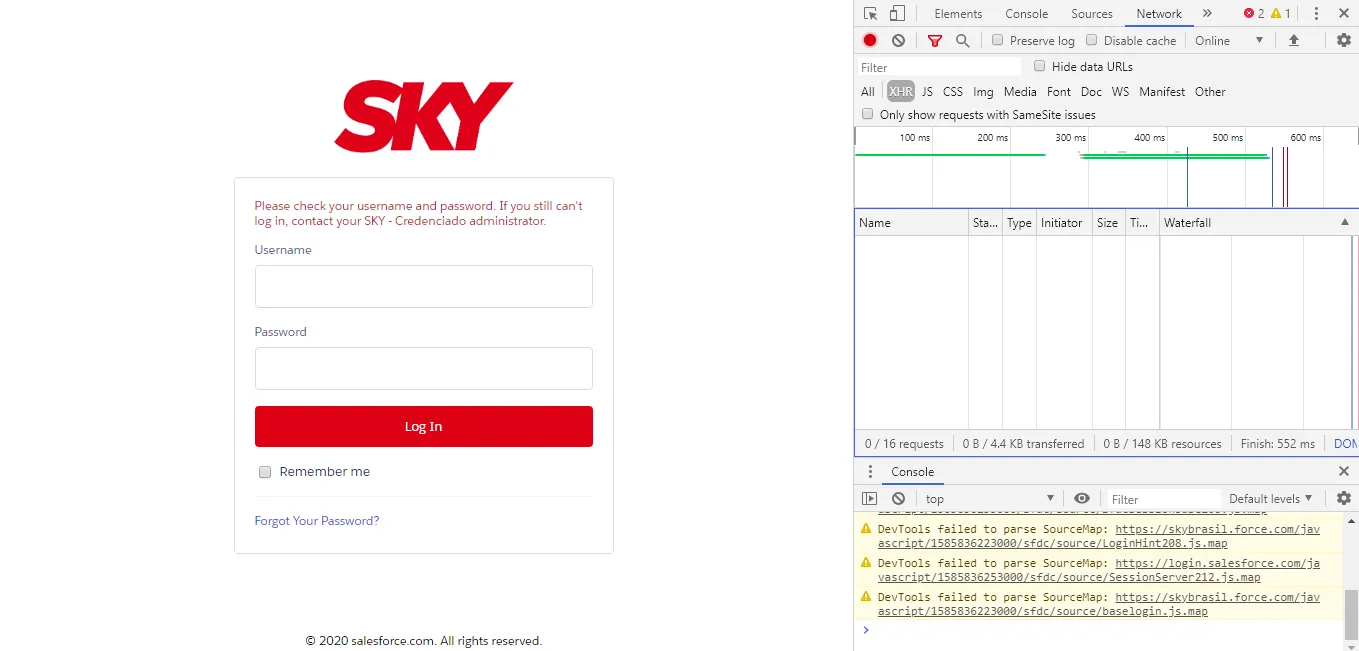The height and width of the screenshot is (651, 1359).
Task: Open the Forgot Your Password link
Action: 317,521
